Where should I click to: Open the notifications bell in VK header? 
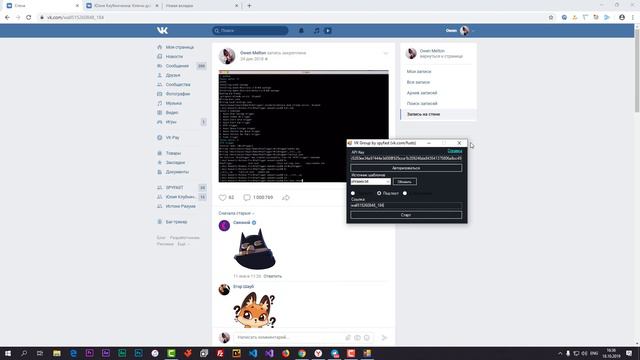tap(301, 31)
